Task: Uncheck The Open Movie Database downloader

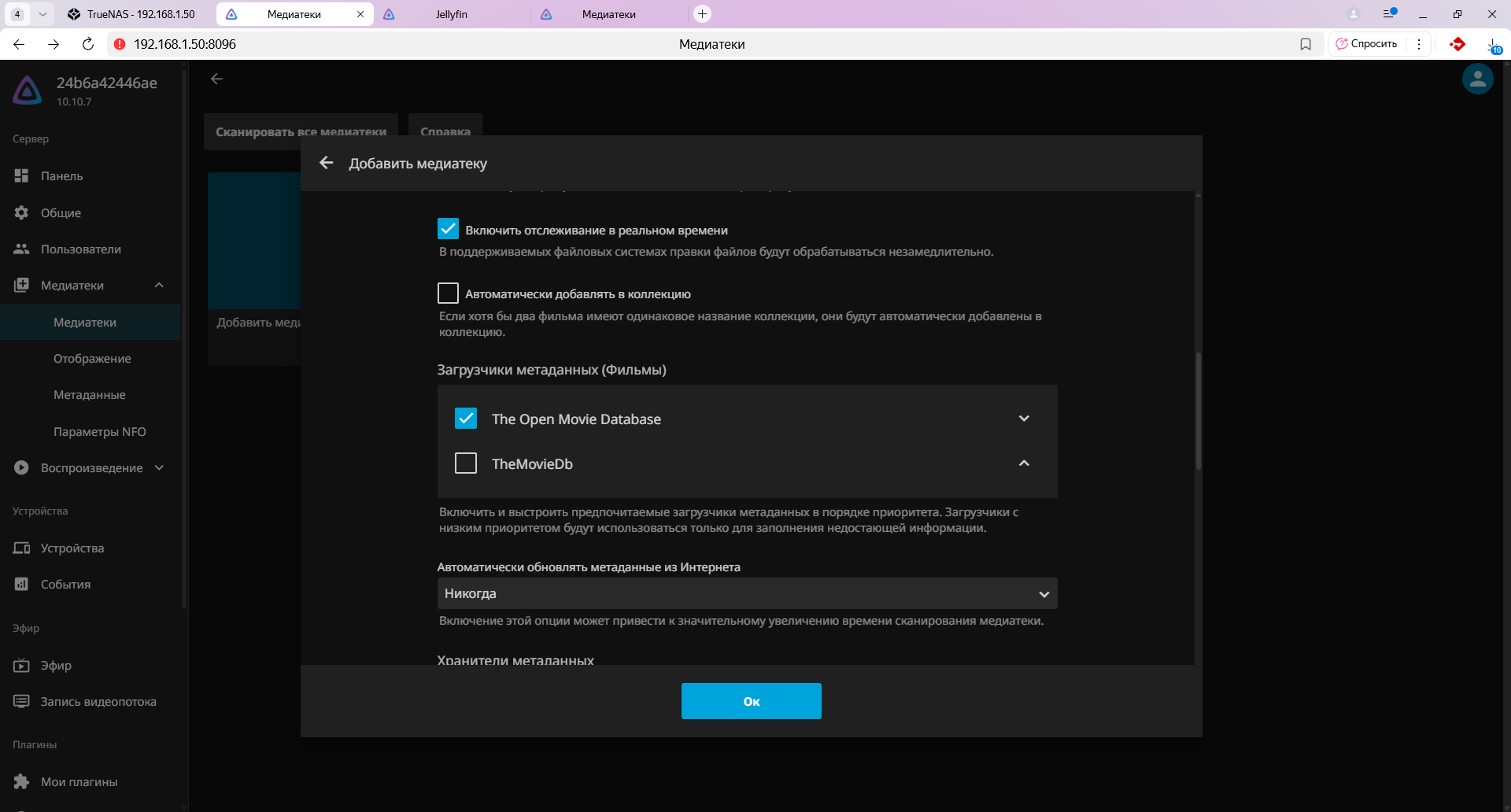Action: pyautogui.click(x=466, y=419)
